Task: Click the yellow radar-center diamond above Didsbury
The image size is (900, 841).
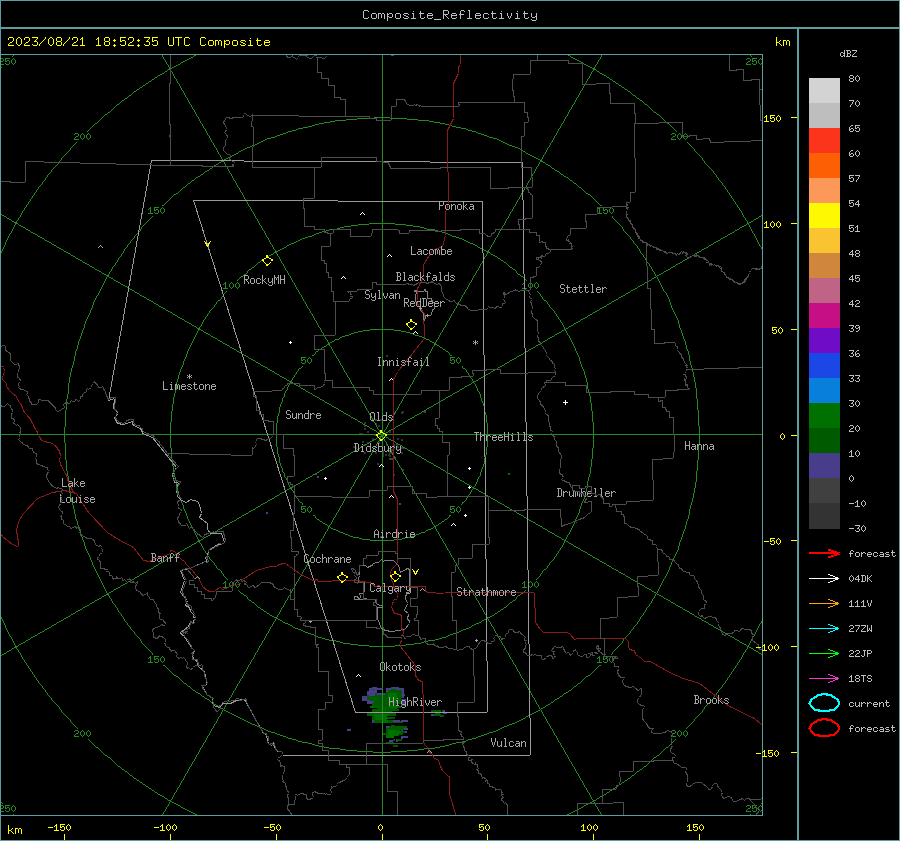Action: (381, 436)
